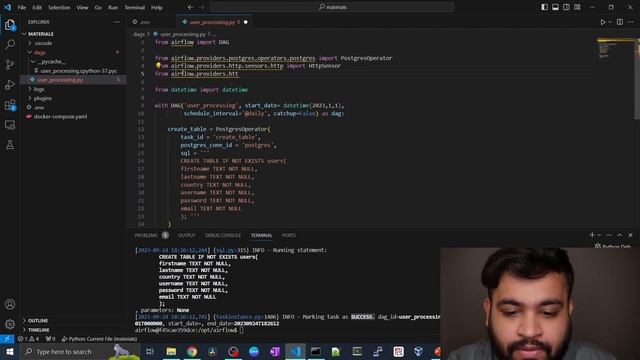
Task: Click the Go Back arrow in title bar
Action: coord(191,7)
